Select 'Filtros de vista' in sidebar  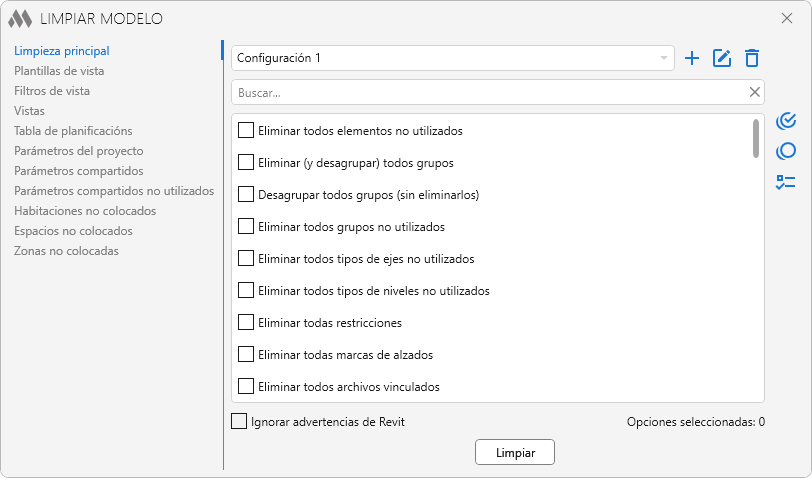tap(52, 91)
